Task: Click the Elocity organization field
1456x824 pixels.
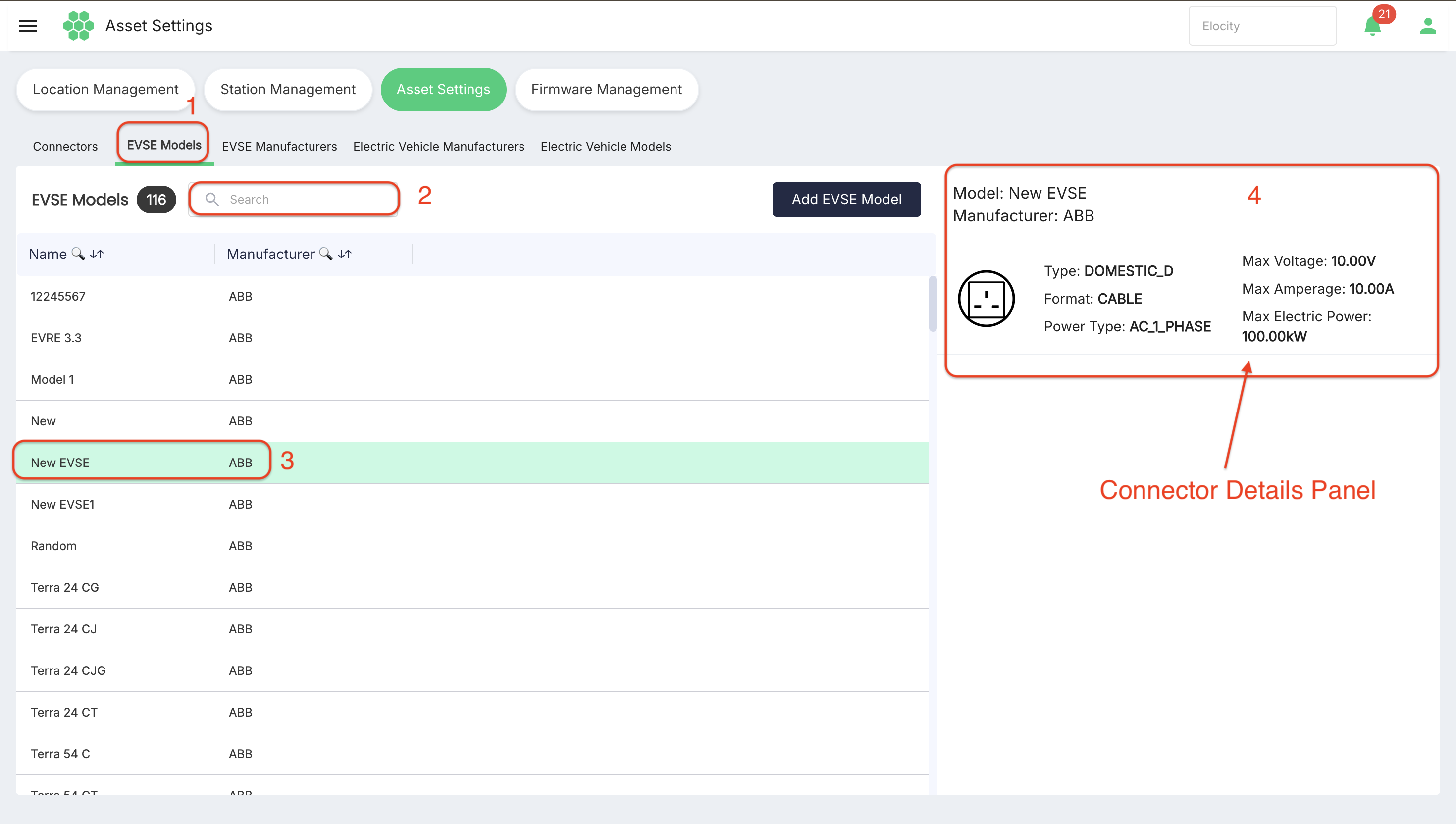Action: (1262, 26)
